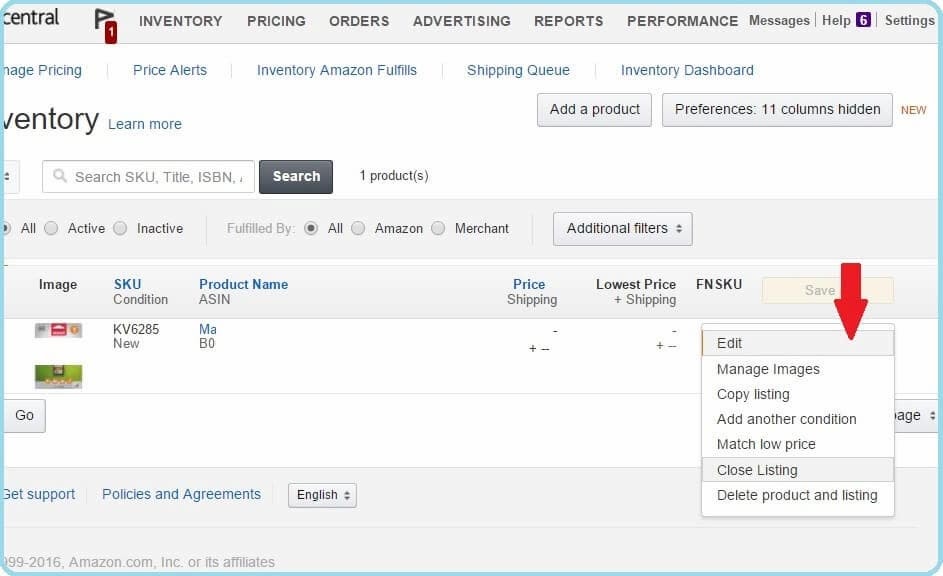Click Delete product and listing option
Image resolution: width=943 pixels, height=576 pixels.
click(x=797, y=495)
